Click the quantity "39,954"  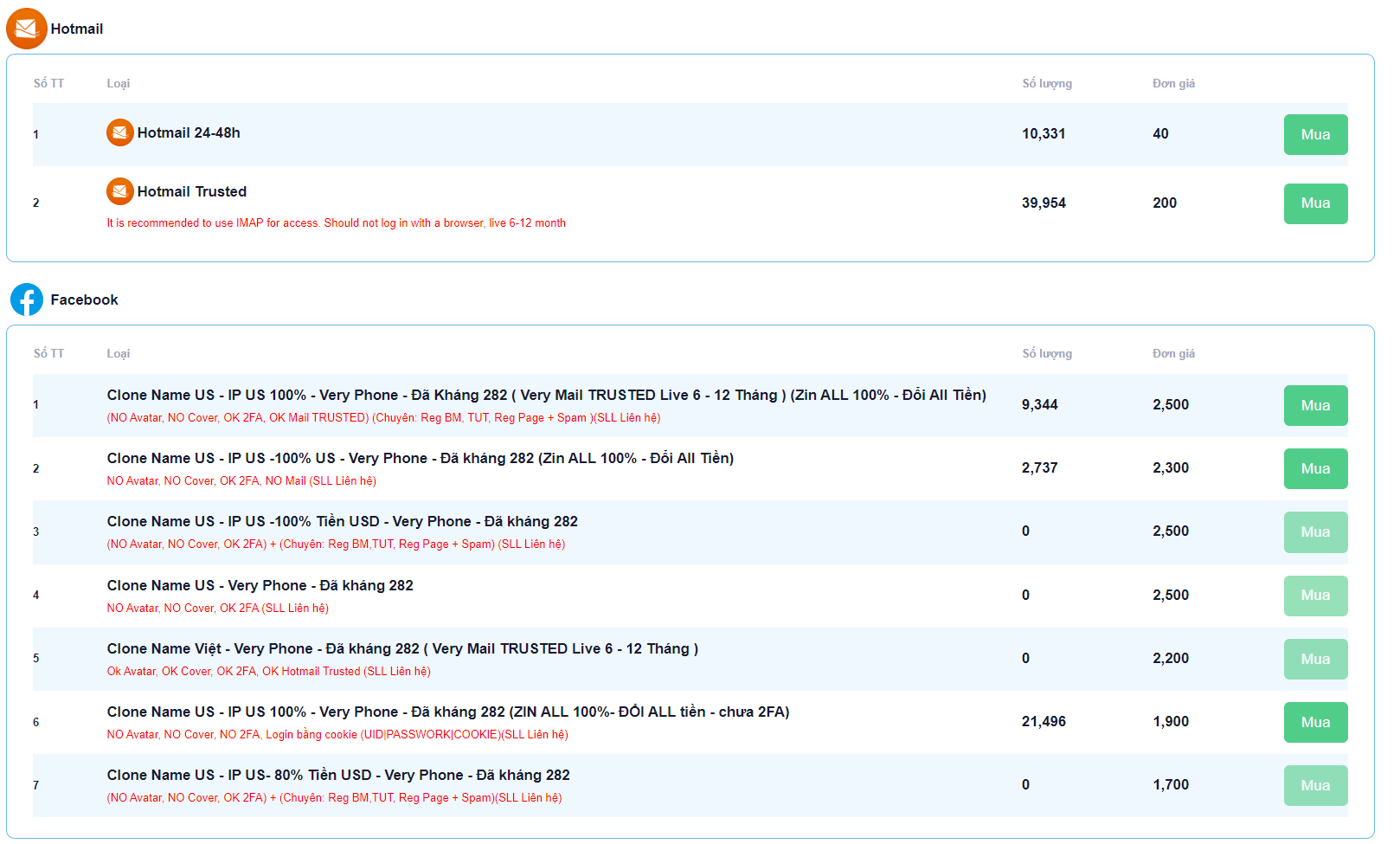click(x=1044, y=203)
